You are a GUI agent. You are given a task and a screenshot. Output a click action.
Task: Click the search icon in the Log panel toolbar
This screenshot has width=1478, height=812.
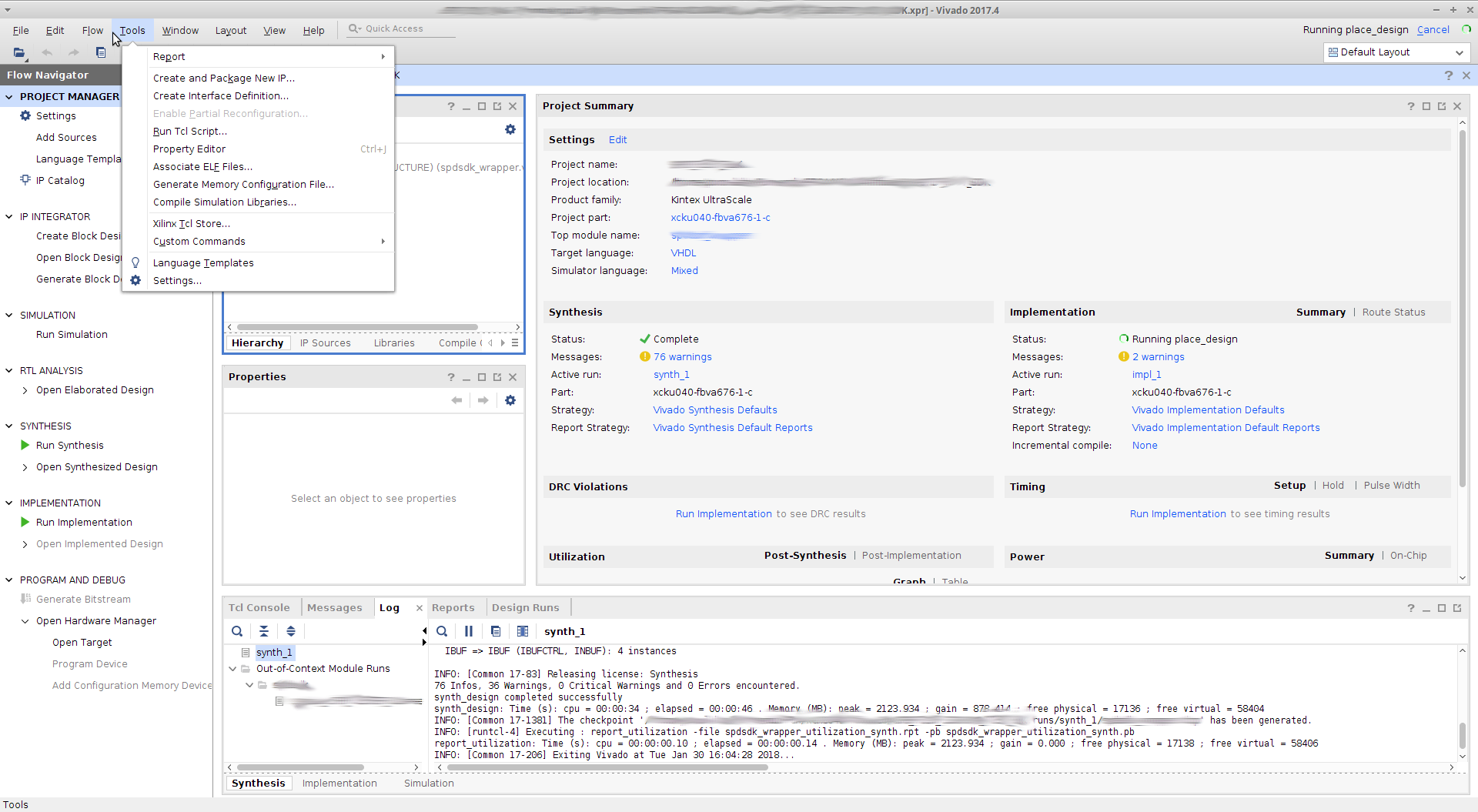[x=441, y=631]
